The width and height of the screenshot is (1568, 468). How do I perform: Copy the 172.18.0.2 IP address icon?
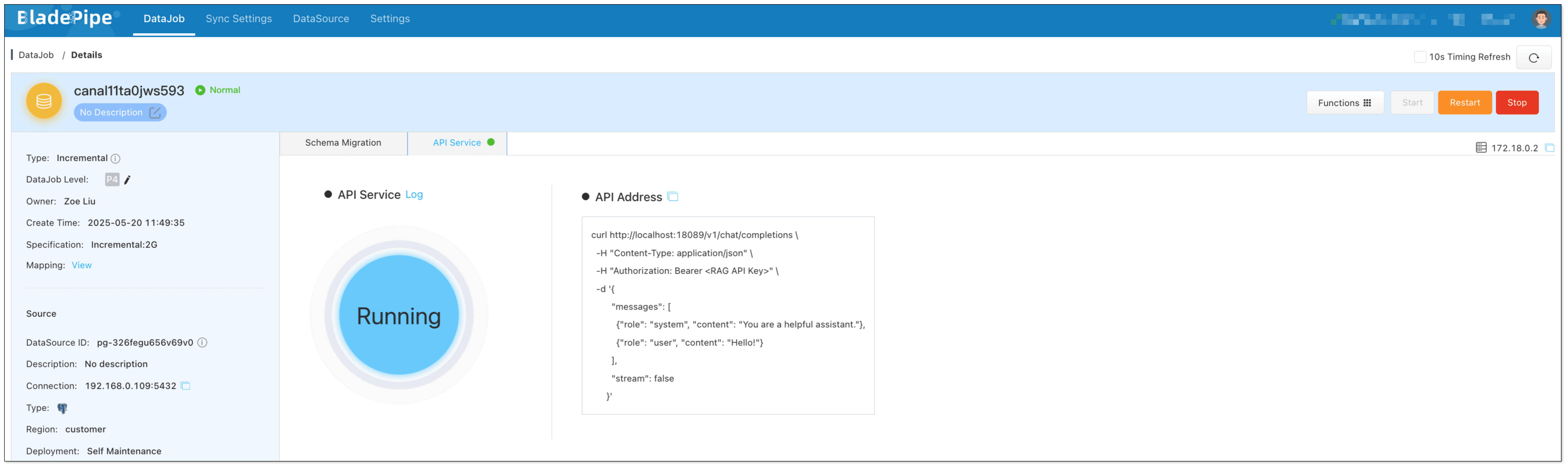coord(1550,148)
